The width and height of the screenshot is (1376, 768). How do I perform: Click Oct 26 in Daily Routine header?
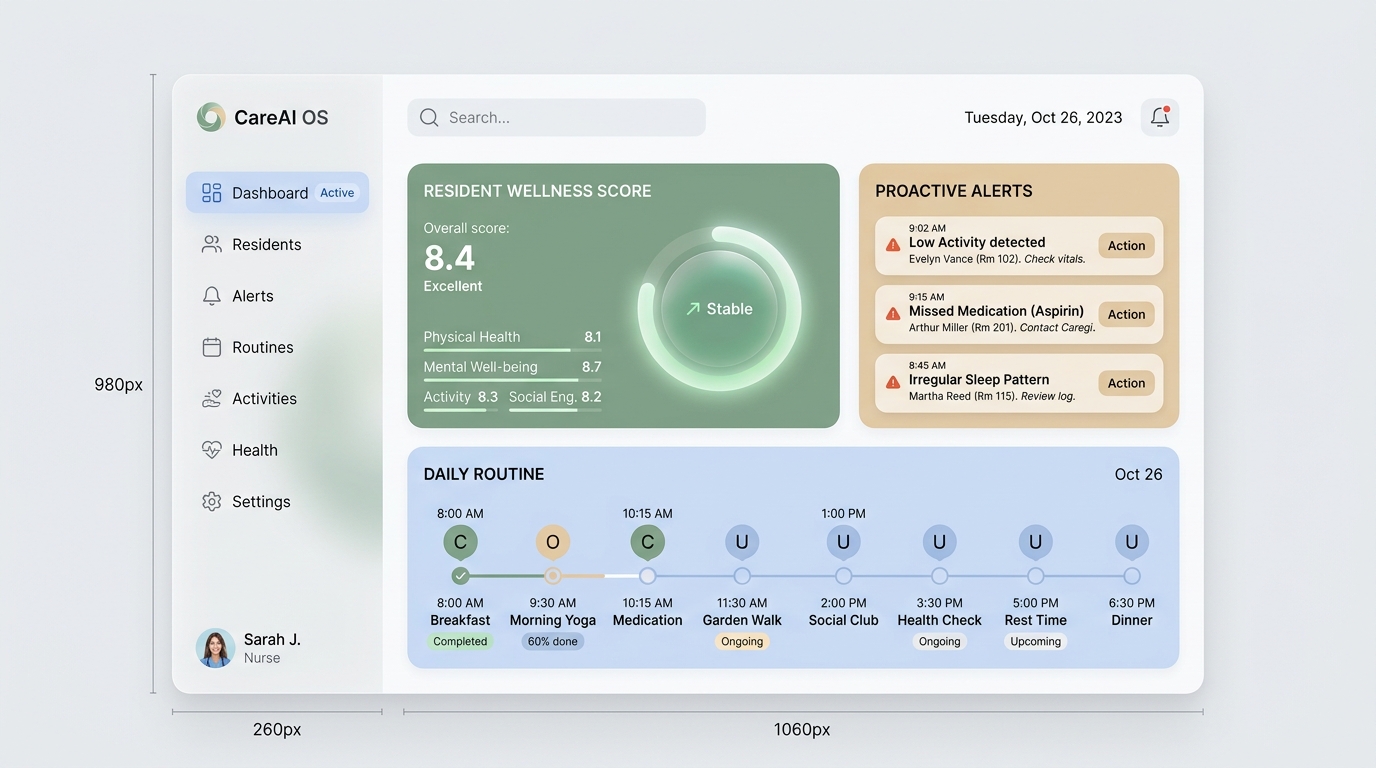(x=1138, y=474)
